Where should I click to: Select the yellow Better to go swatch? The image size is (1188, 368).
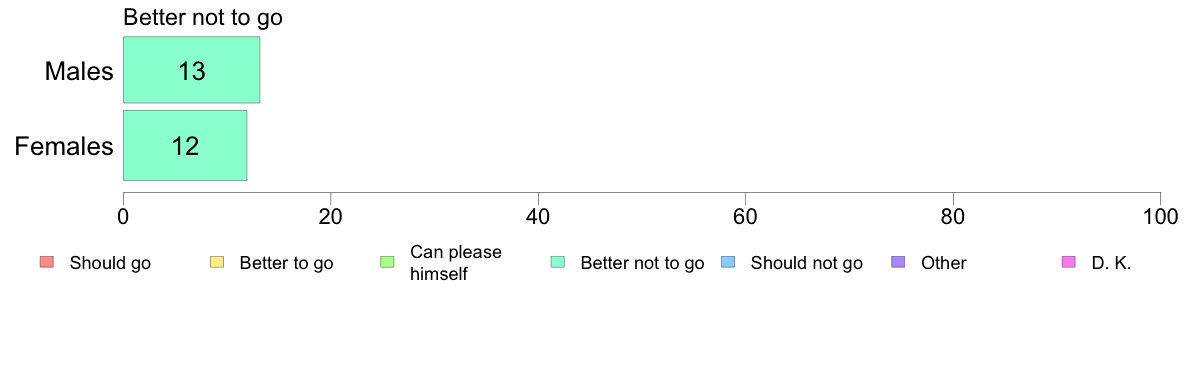pyautogui.click(x=216, y=263)
